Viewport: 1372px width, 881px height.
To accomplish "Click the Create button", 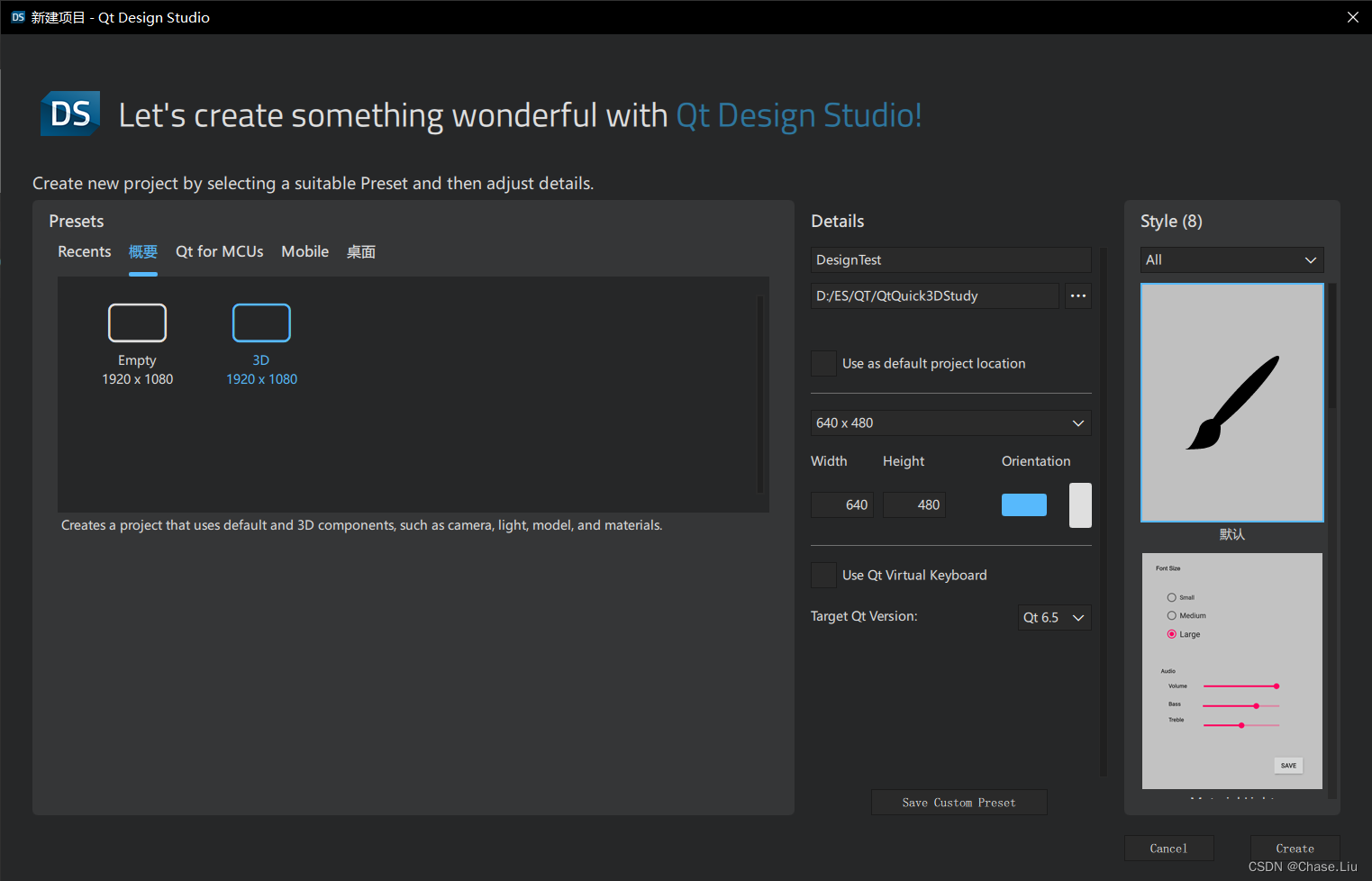I will coord(1295,849).
